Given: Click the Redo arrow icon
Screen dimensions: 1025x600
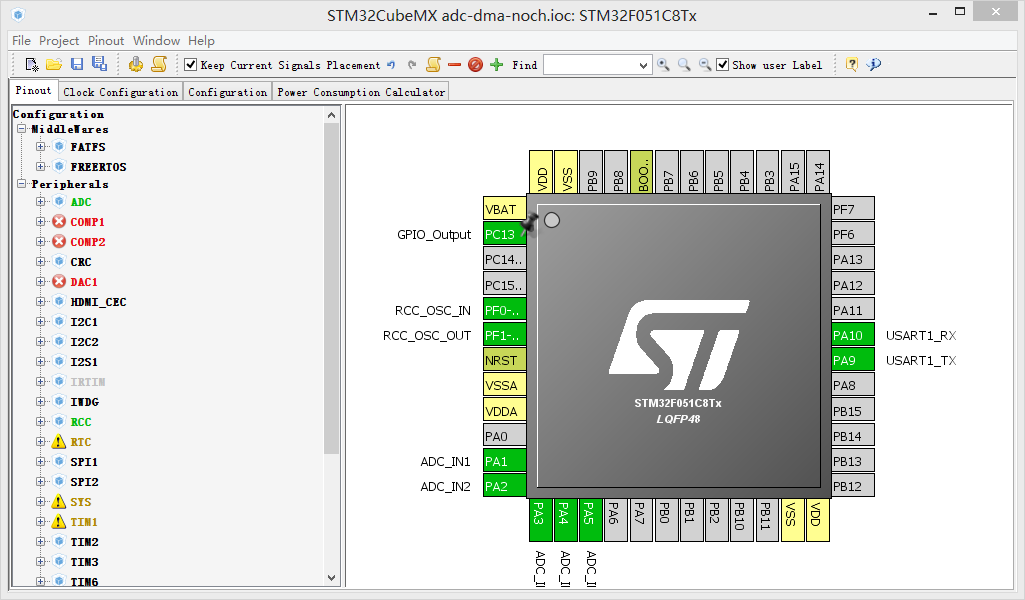Looking at the screenshot, I should point(412,65).
